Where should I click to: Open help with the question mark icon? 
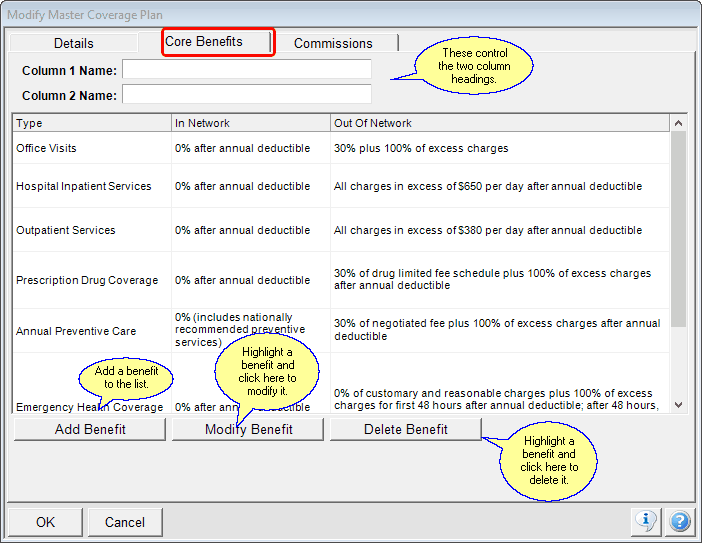coord(679,521)
